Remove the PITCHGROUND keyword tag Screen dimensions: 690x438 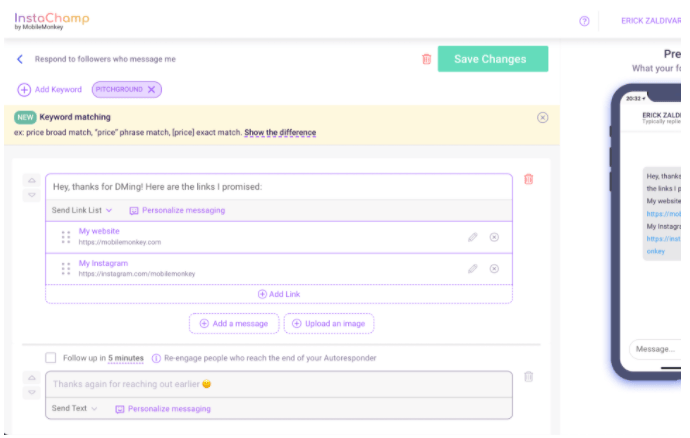pyautogui.click(x=152, y=90)
